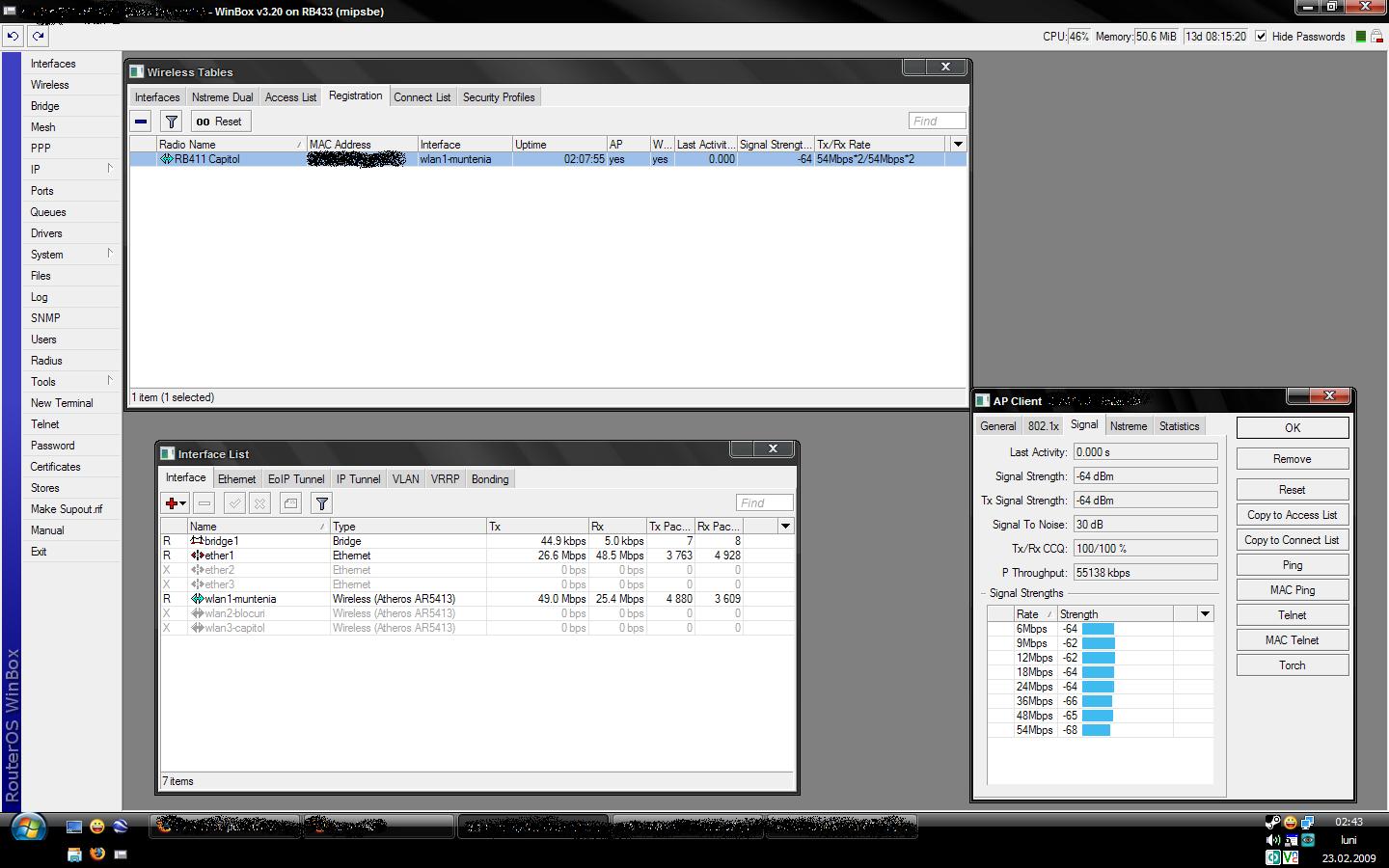Toggle the Hide Passwords checkbox
Screen dimensions: 1389x868
click(x=1261, y=37)
